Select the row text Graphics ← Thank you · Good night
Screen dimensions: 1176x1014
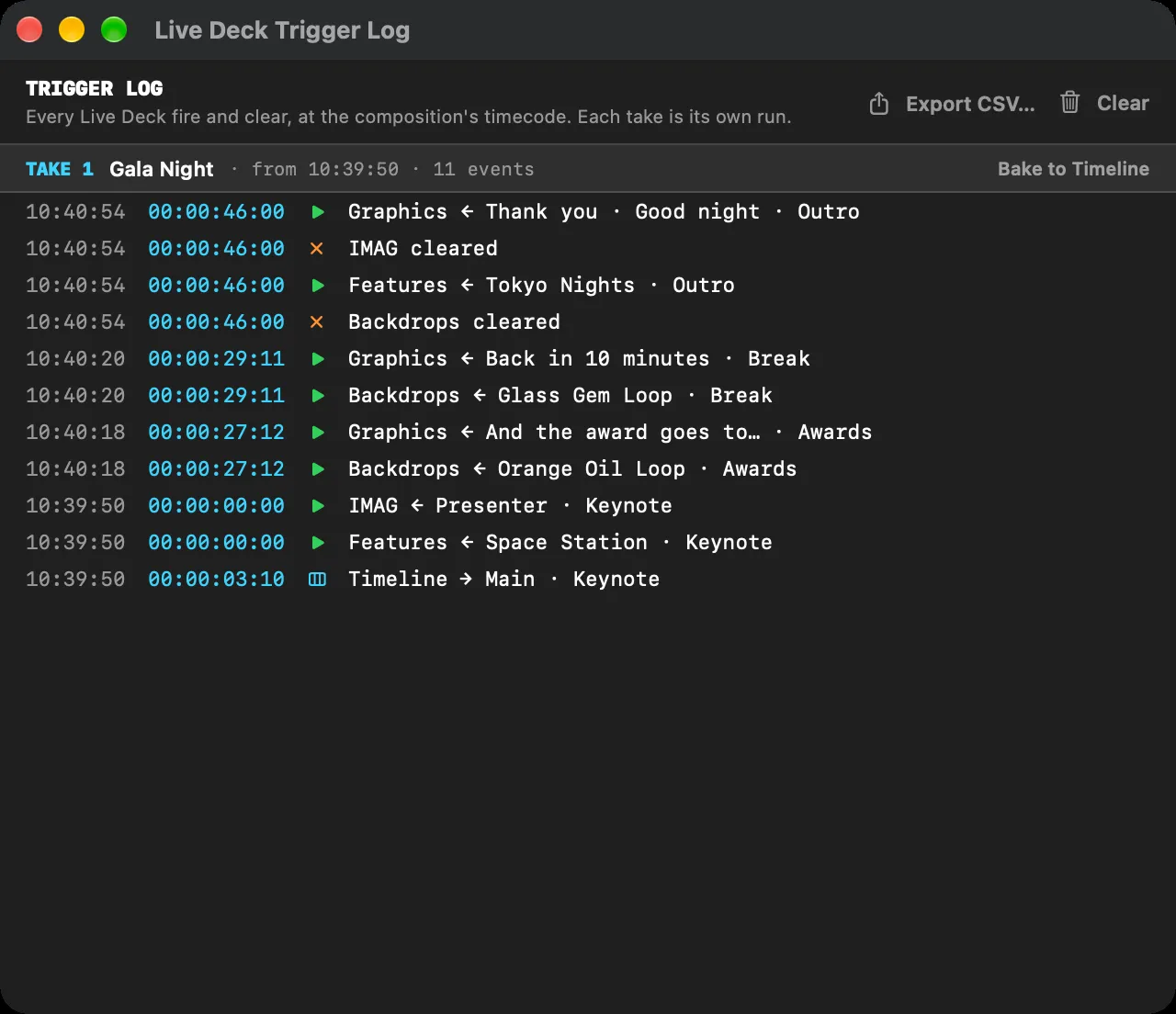[x=554, y=212]
